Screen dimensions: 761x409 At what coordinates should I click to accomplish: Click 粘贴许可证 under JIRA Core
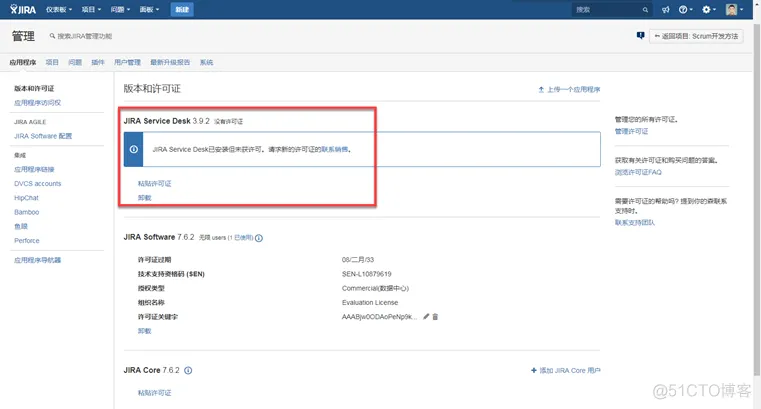(154, 393)
